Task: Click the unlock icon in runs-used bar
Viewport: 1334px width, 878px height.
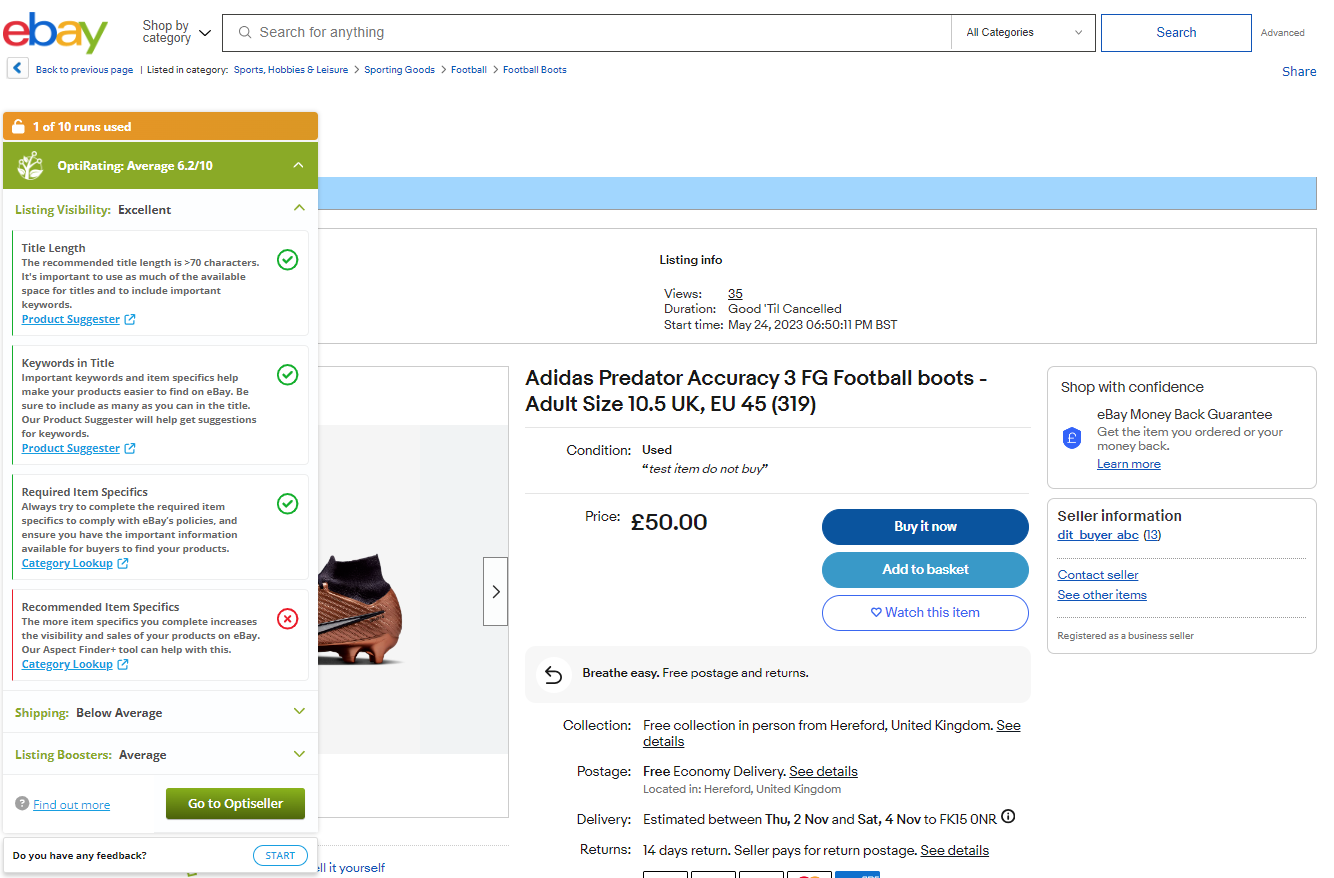Action: point(18,127)
